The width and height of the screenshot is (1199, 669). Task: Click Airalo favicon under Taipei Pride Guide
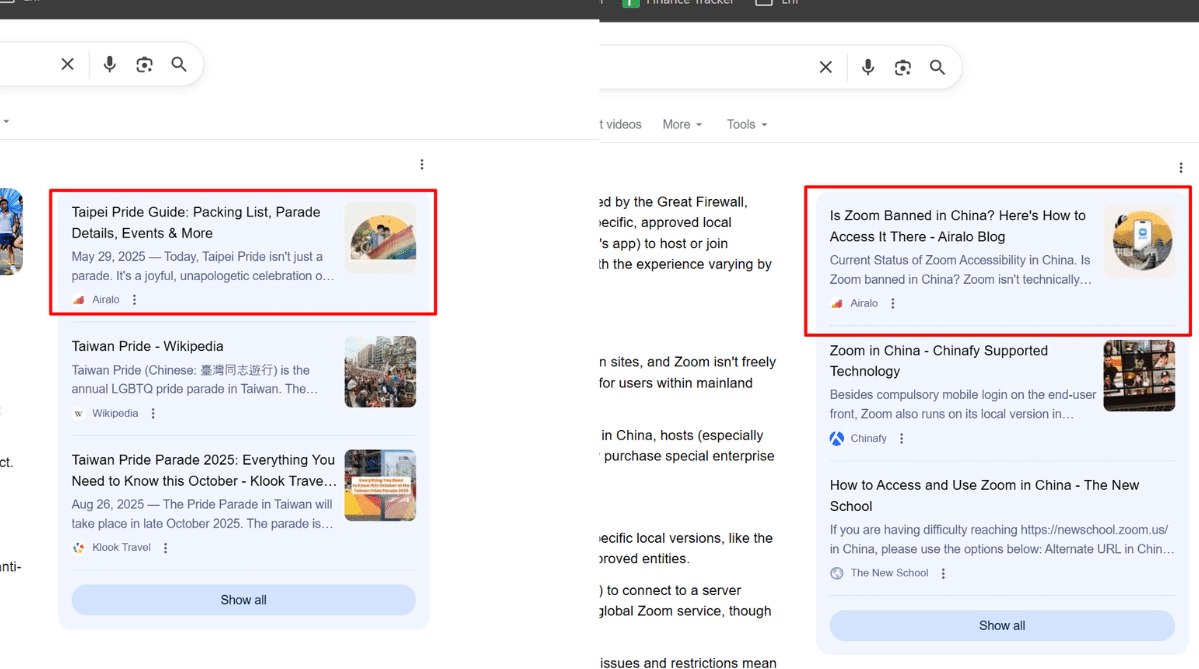pos(79,300)
